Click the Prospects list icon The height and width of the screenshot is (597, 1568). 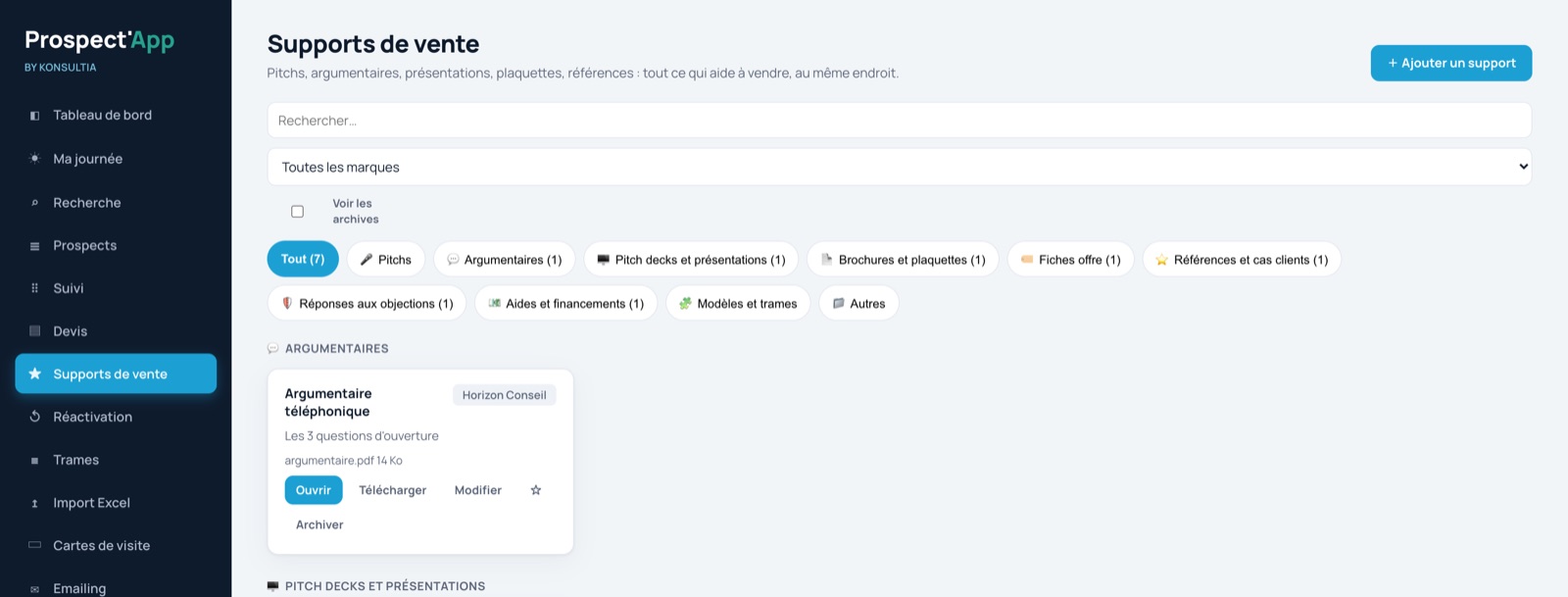(x=34, y=246)
